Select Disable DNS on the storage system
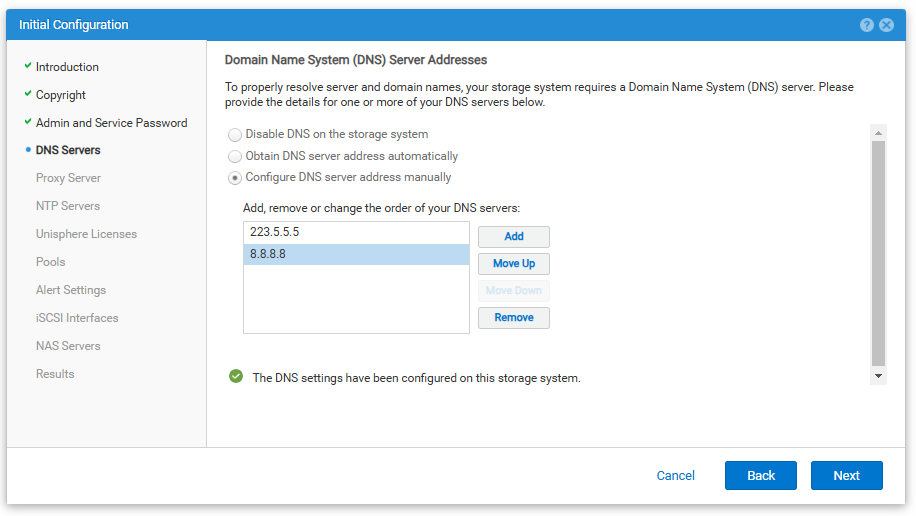Viewport: 916px width, 516px height. 235,135
